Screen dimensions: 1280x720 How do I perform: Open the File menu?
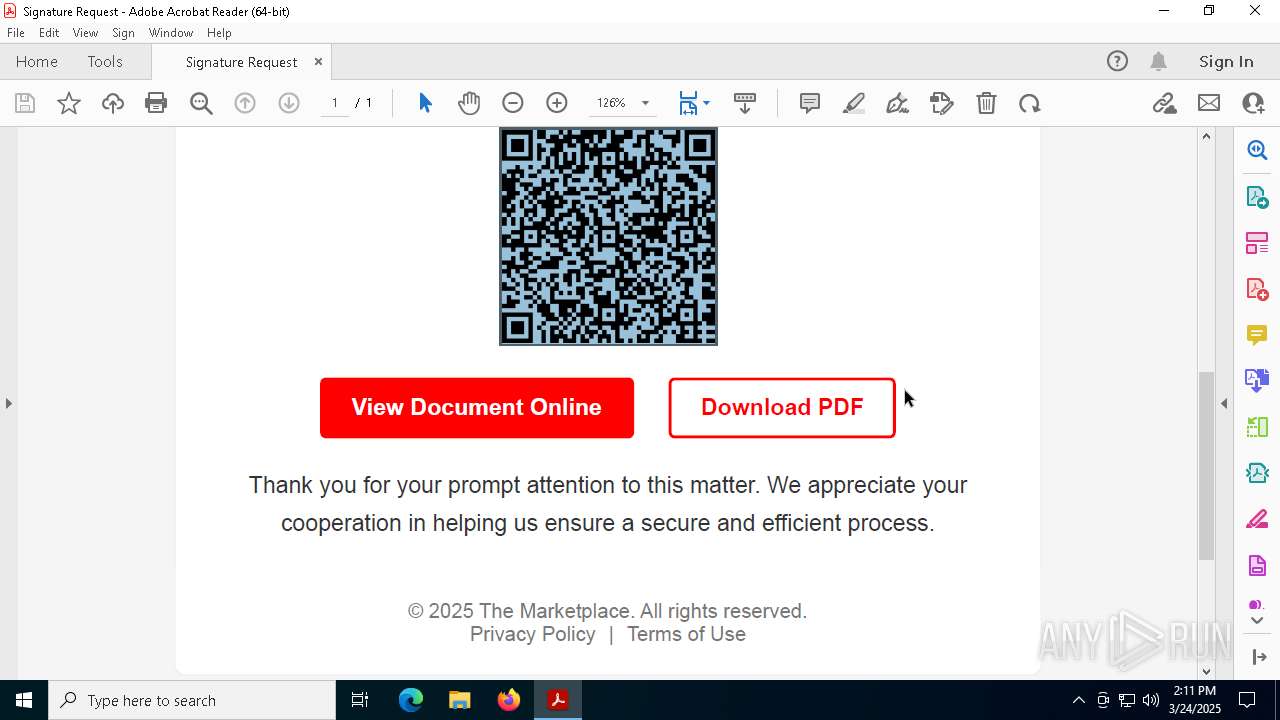coord(16,33)
